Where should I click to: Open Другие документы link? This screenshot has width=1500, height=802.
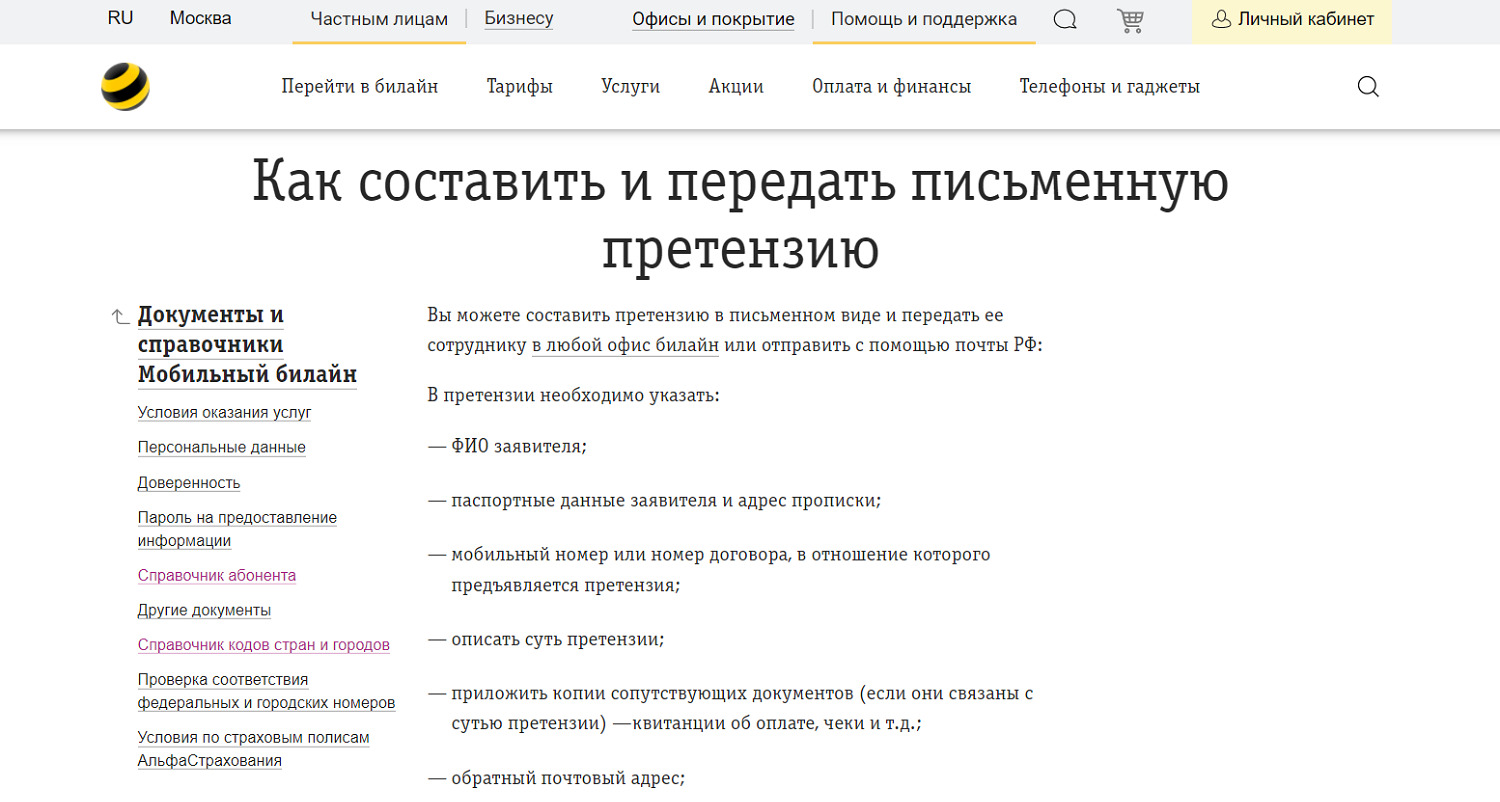(204, 610)
